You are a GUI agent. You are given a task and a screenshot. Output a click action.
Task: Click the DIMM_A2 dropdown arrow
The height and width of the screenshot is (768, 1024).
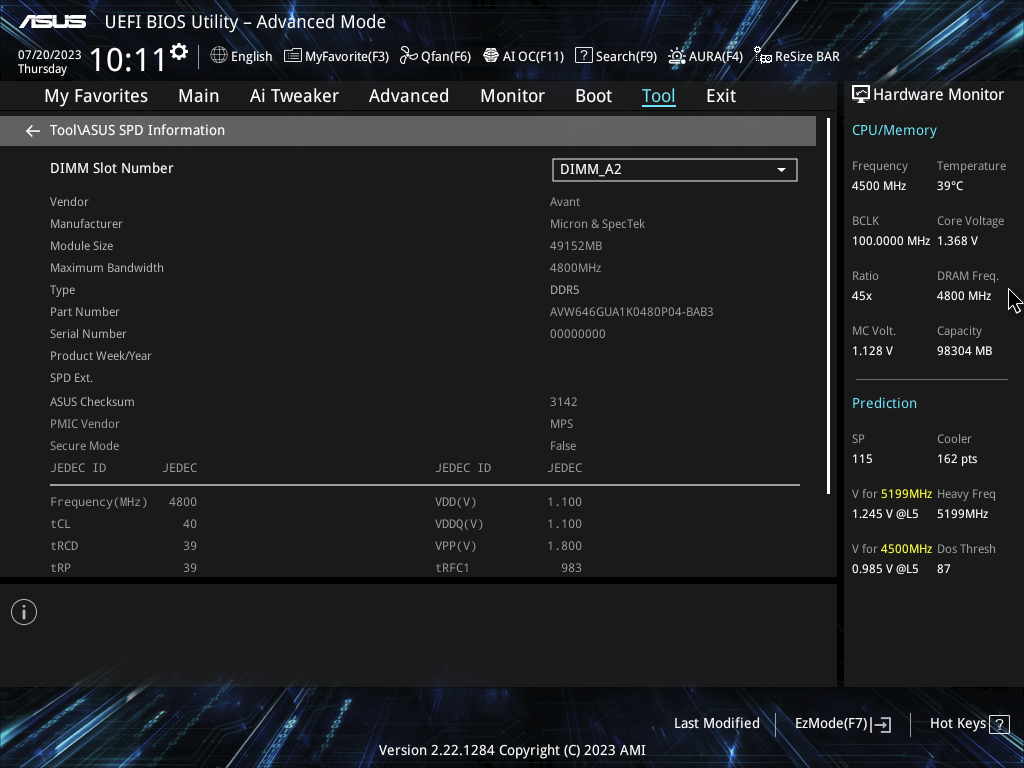[x=781, y=170]
